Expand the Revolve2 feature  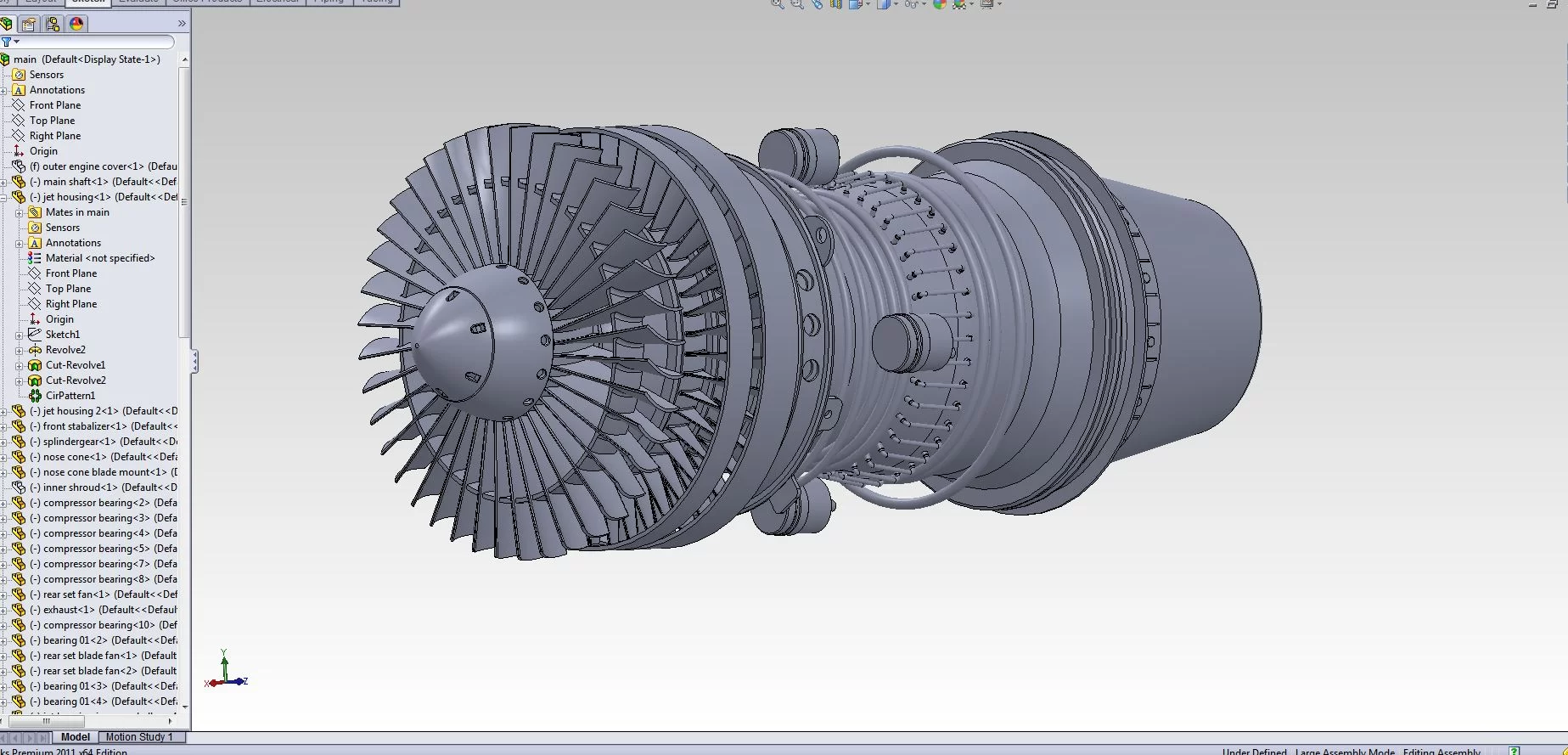(20, 350)
